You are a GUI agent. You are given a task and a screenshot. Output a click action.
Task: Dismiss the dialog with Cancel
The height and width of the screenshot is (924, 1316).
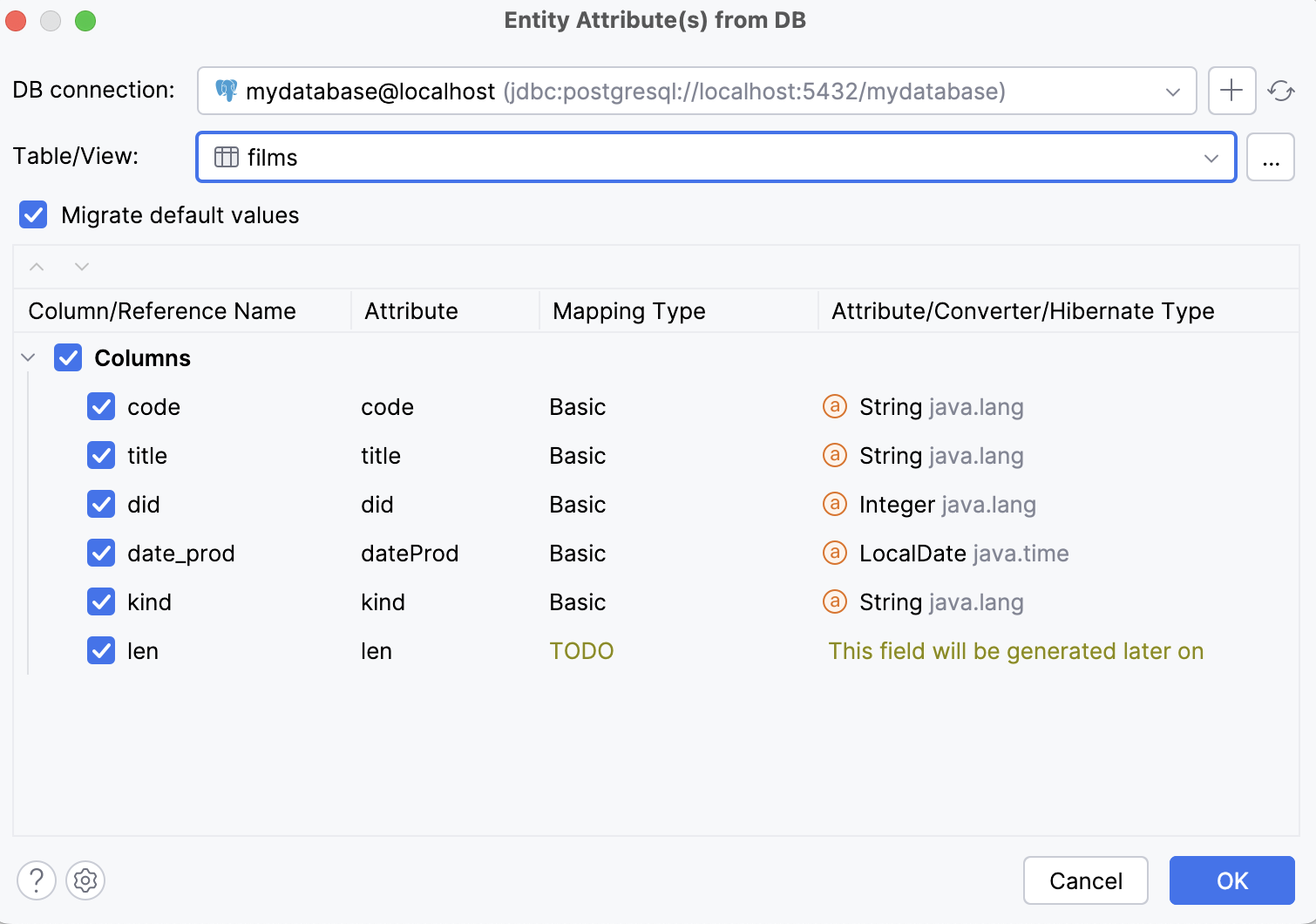point(1085,880)
